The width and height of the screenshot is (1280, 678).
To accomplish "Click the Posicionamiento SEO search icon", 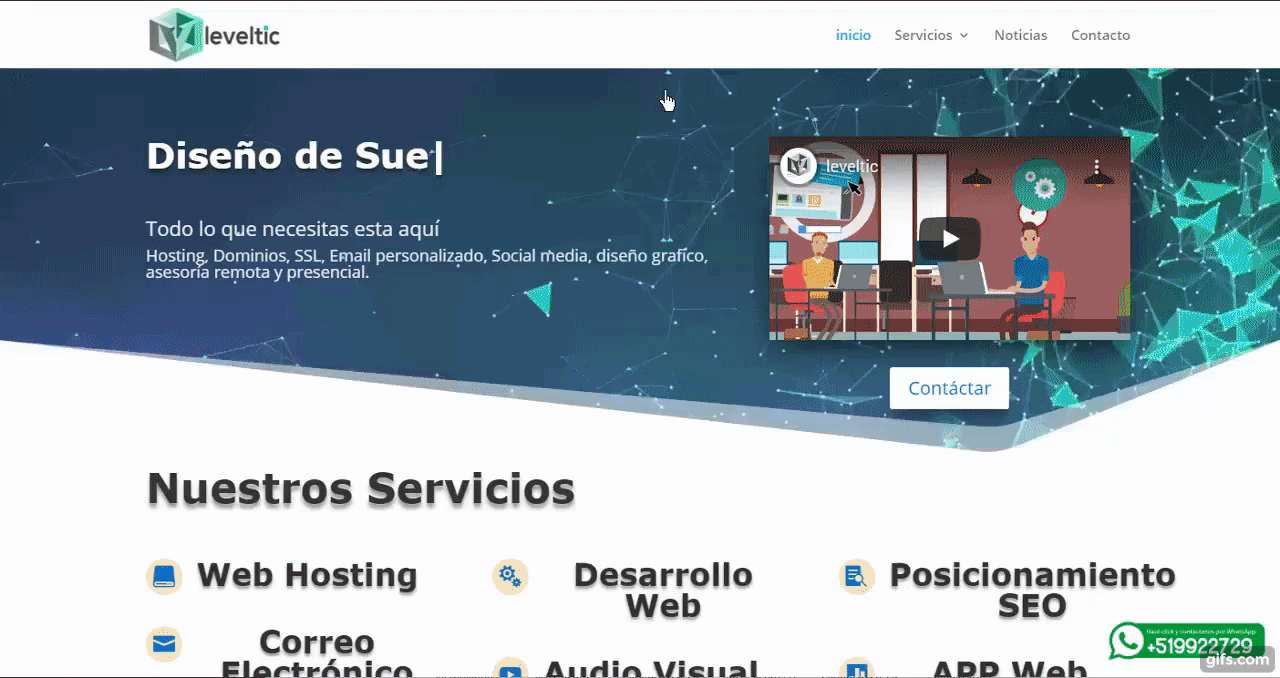I will (856, 577).
